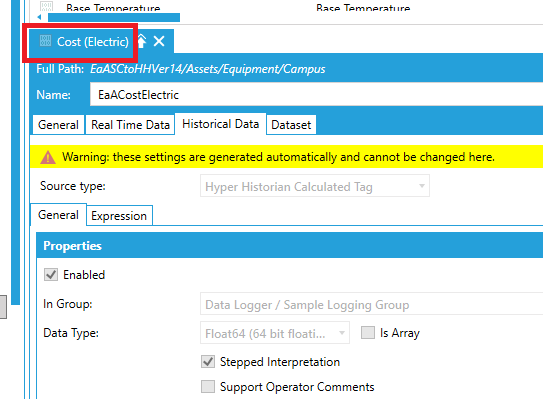Toggle the Enabled checkbox
The image size is (543, 399).
pyautogui.click(x=51, y=275)
